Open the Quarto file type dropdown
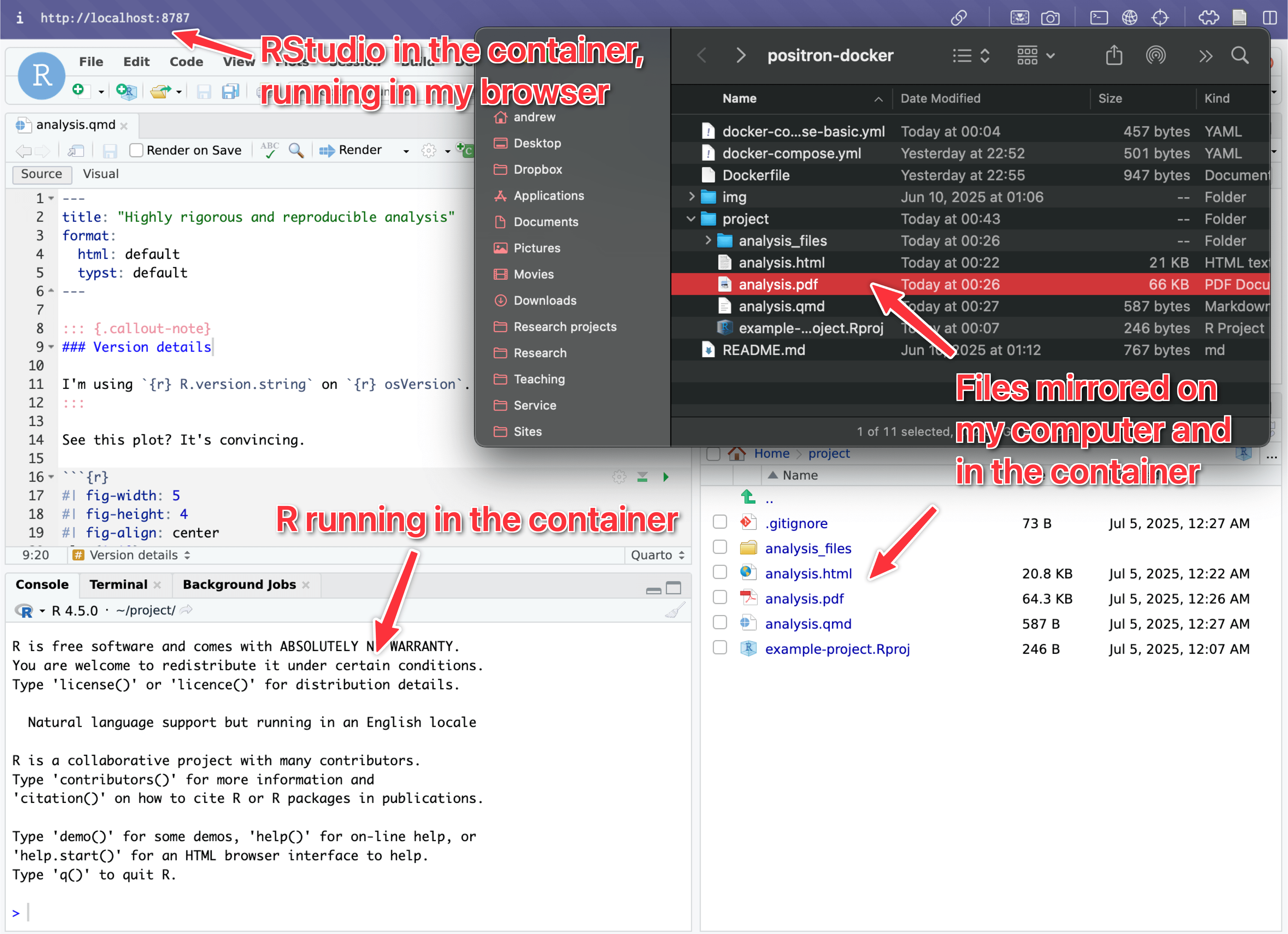The width and height of the screenshot is (1288, 934). 658,555
